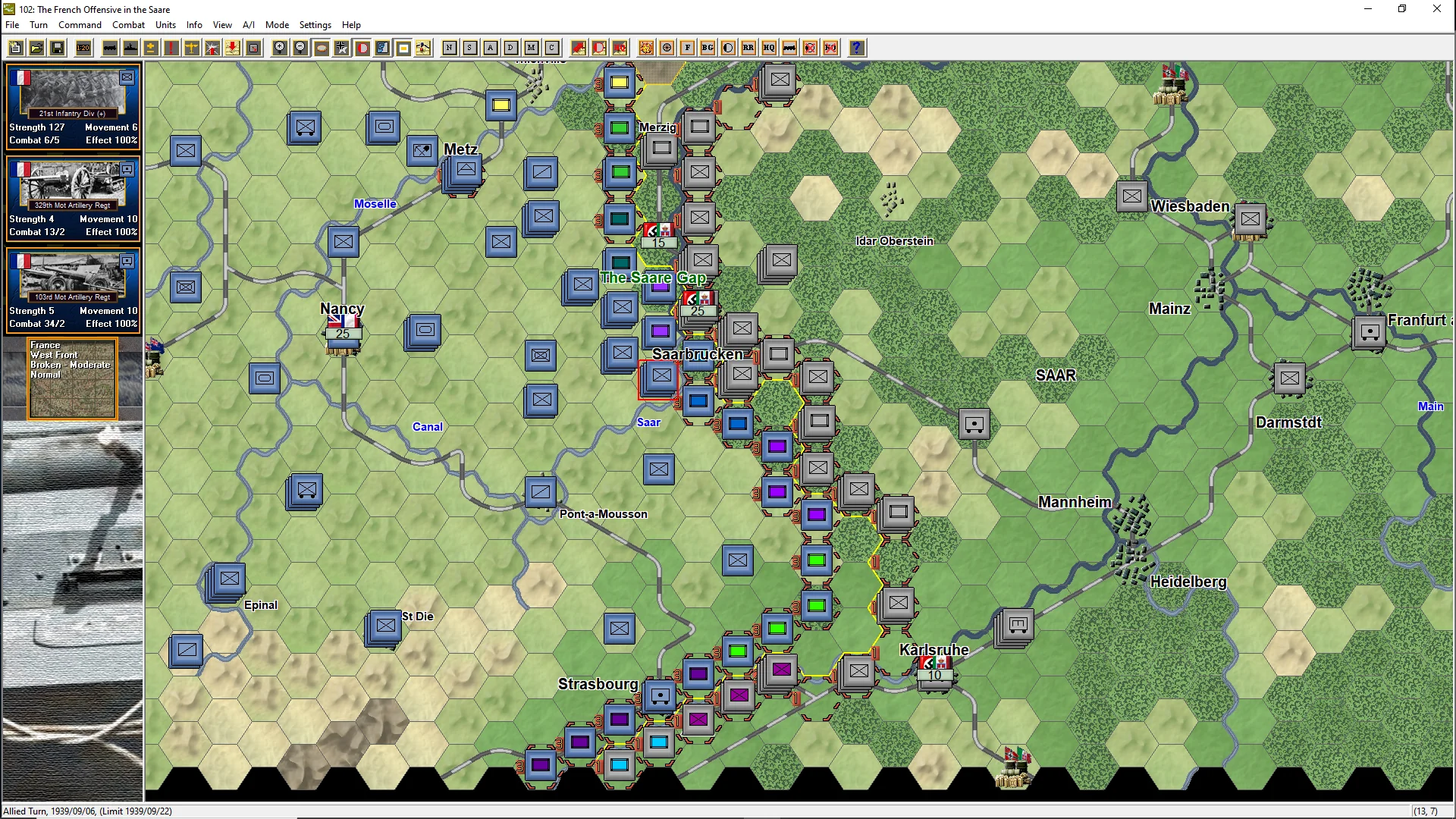
Task: Open the Command menu
Action: [80, 25]
